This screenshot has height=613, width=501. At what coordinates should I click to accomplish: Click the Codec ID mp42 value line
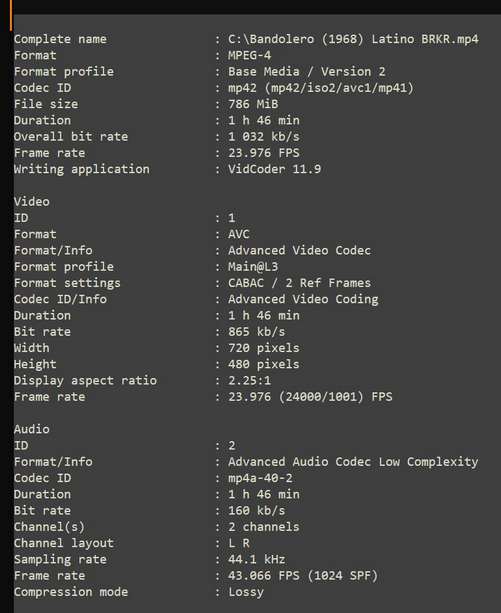click(320, 88)
